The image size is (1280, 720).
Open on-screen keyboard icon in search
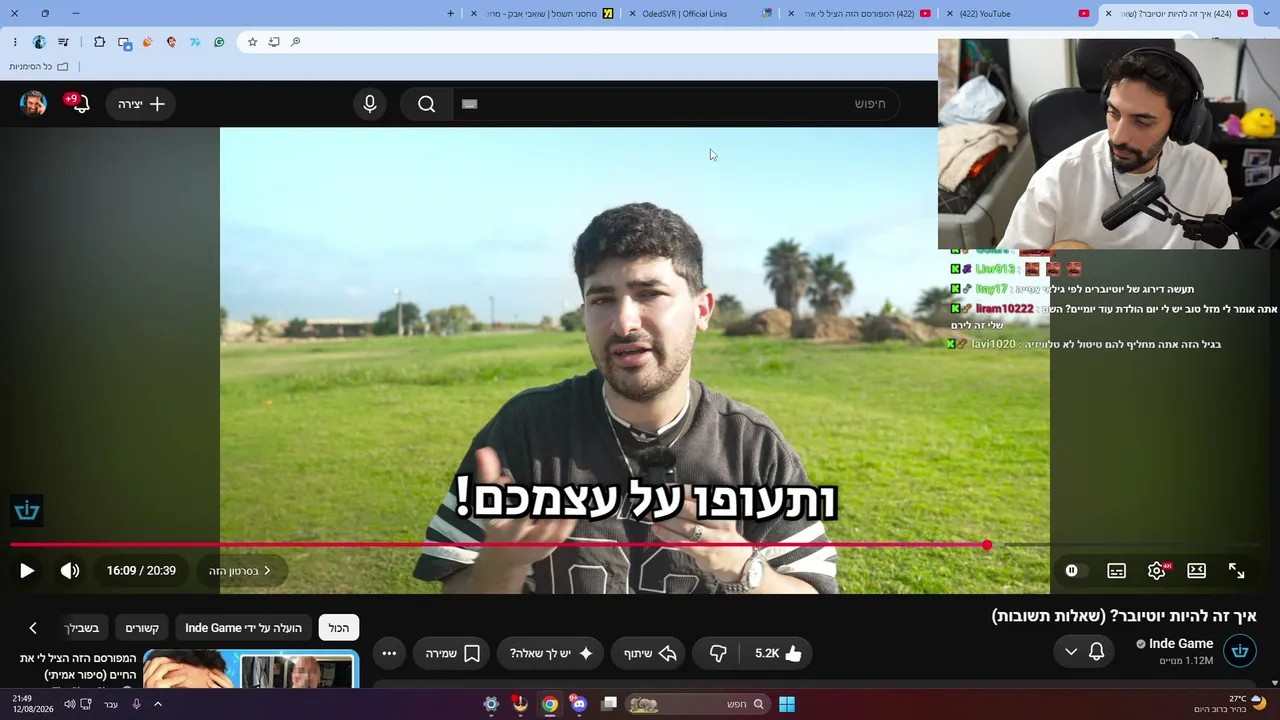click(x=470, y=104)
